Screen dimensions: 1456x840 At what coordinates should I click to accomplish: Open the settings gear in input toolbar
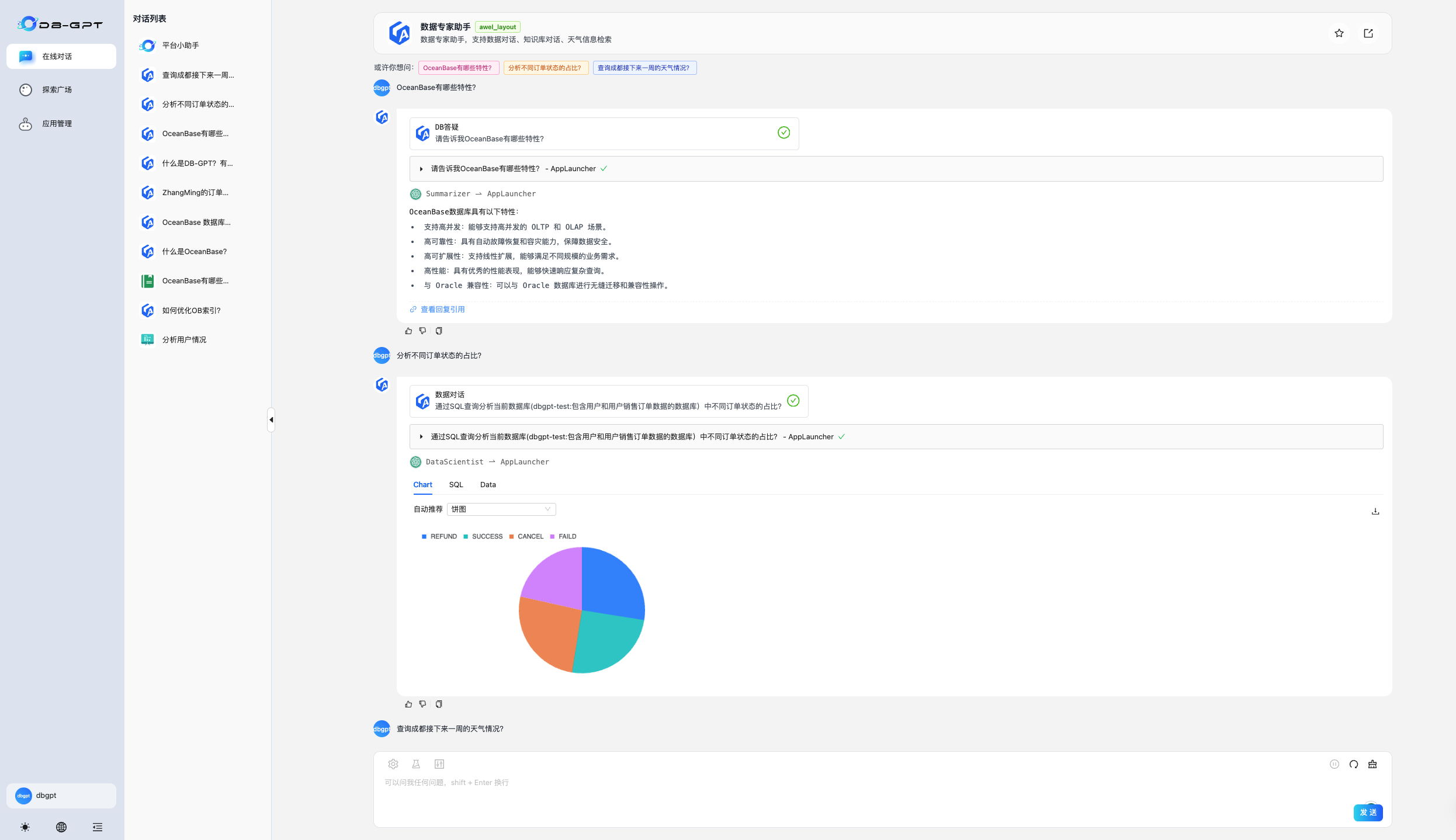[393, 764]
